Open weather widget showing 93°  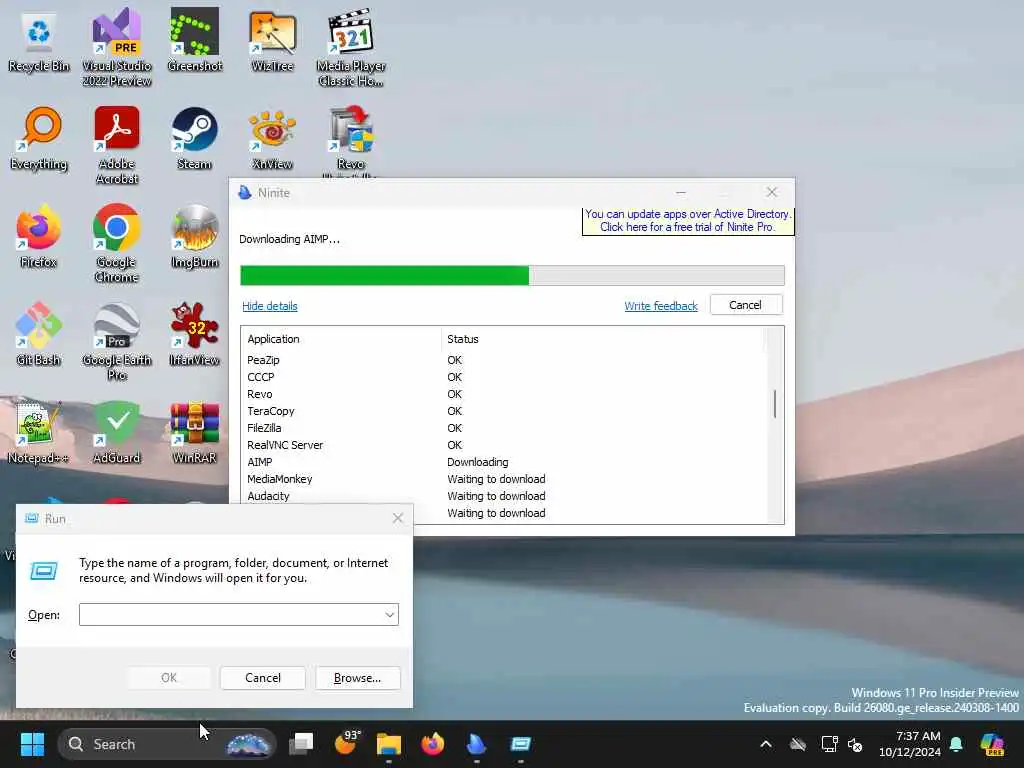346,744
